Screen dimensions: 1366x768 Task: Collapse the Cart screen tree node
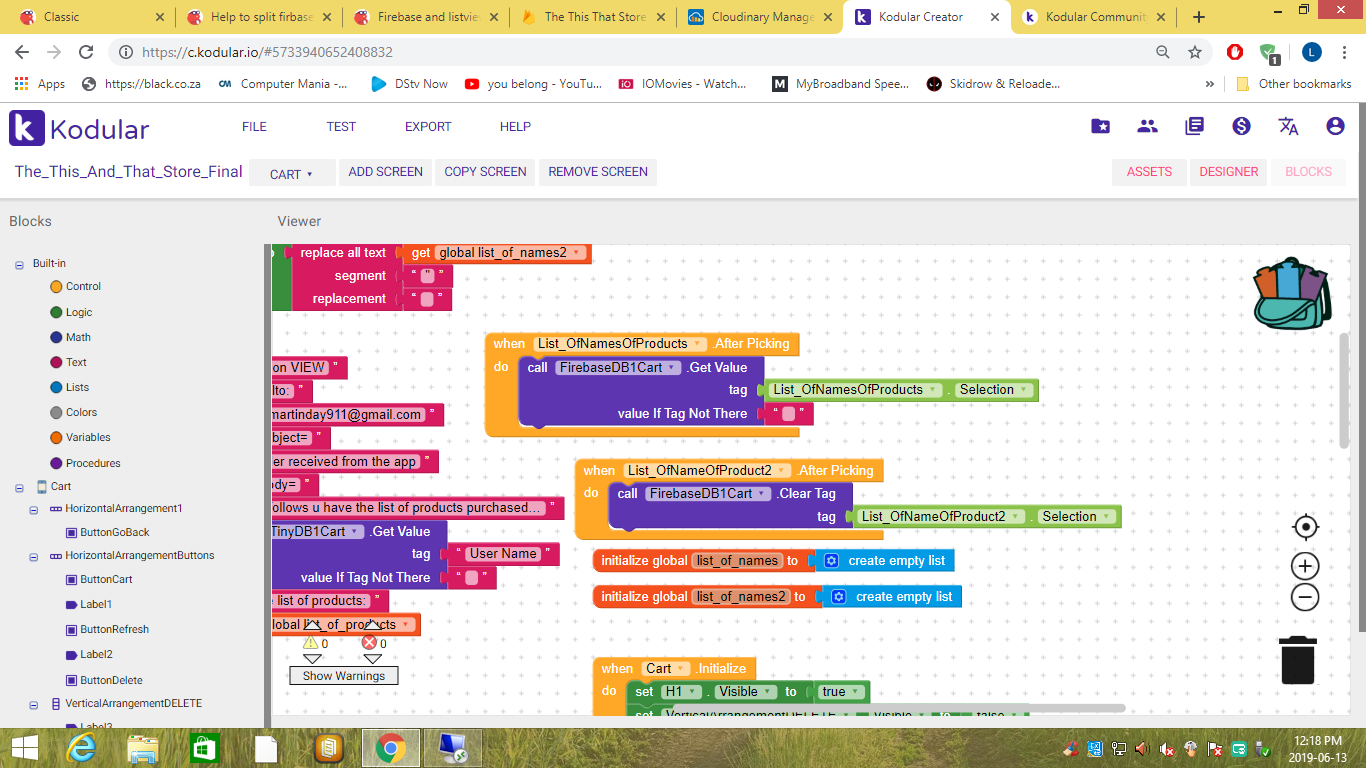tap(19, 487)
